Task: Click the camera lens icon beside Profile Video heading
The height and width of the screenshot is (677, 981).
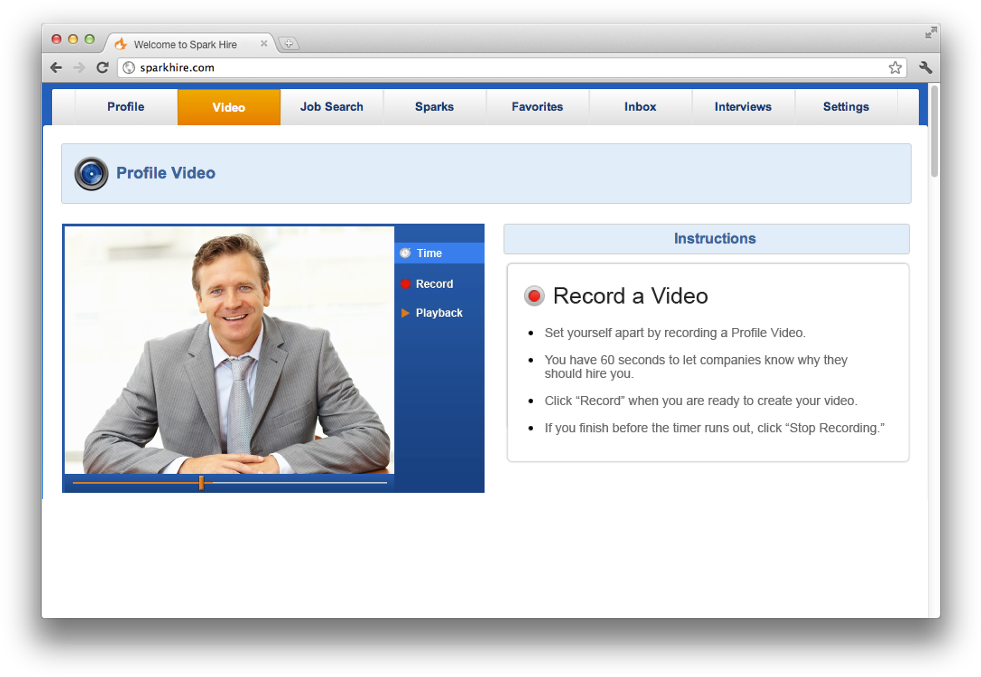Action: click(91, 173)
